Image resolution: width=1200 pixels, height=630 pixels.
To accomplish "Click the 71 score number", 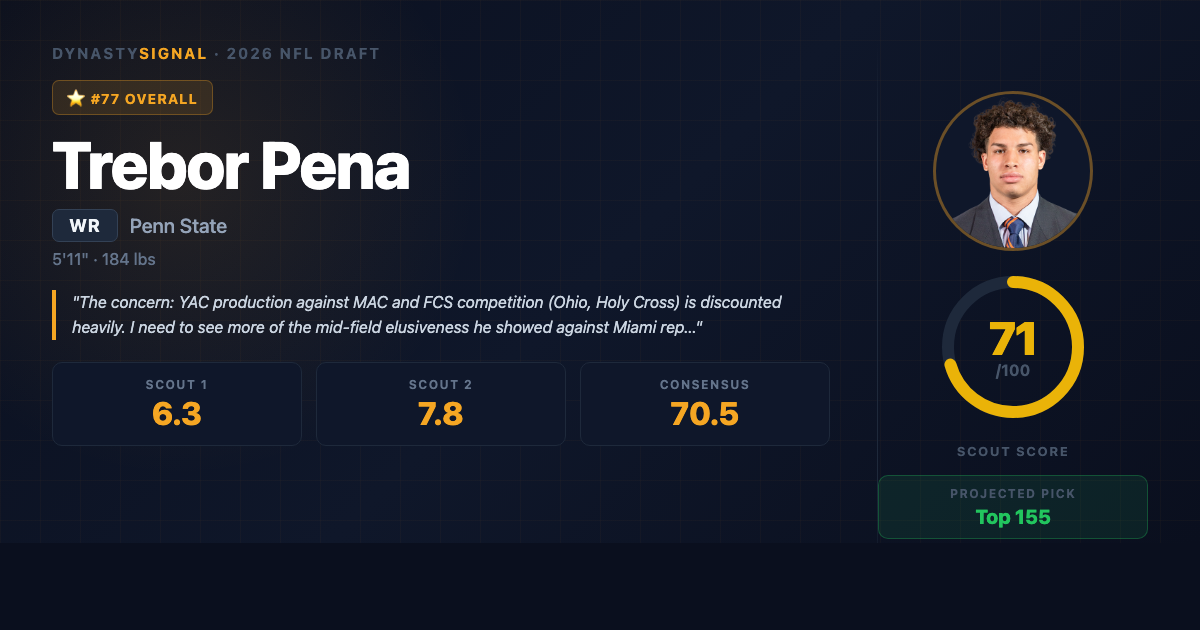I will [x=1013, y=340].
